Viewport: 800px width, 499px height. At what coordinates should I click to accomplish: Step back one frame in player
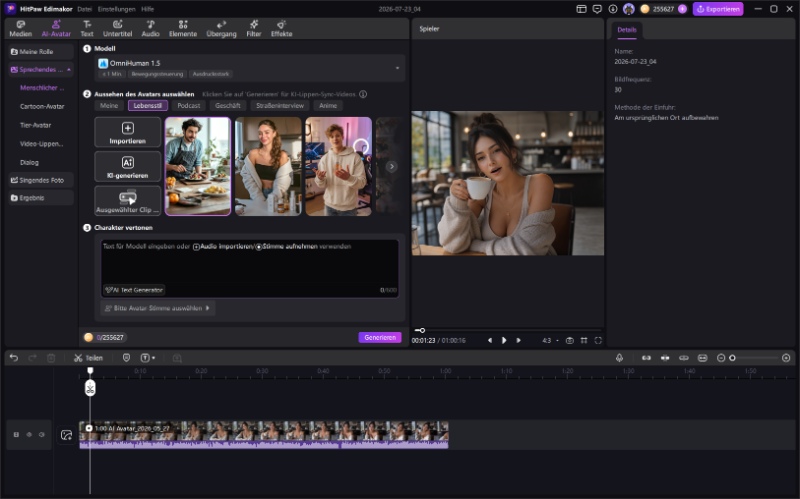point(490,340)
